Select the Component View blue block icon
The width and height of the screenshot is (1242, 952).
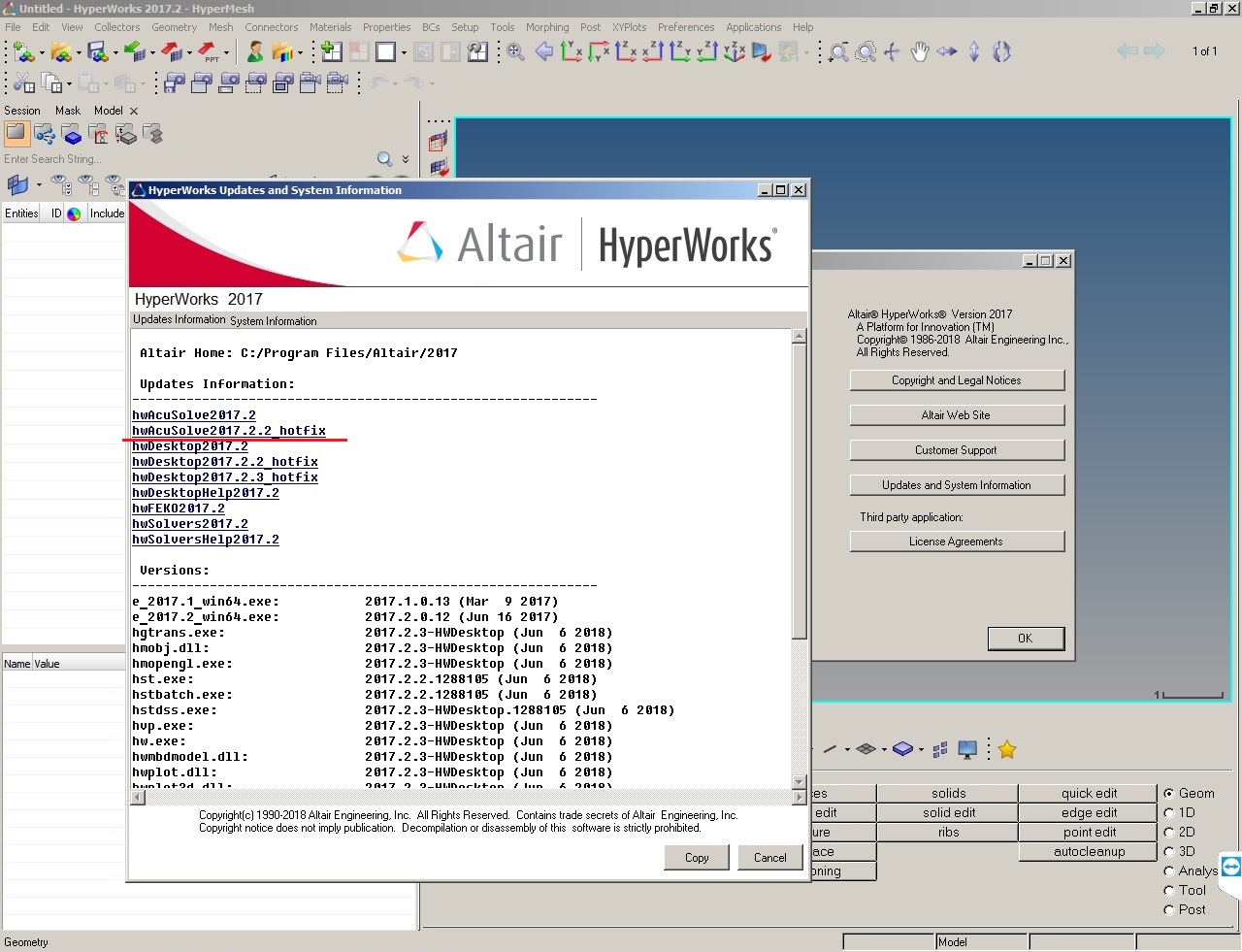point(72,134)
